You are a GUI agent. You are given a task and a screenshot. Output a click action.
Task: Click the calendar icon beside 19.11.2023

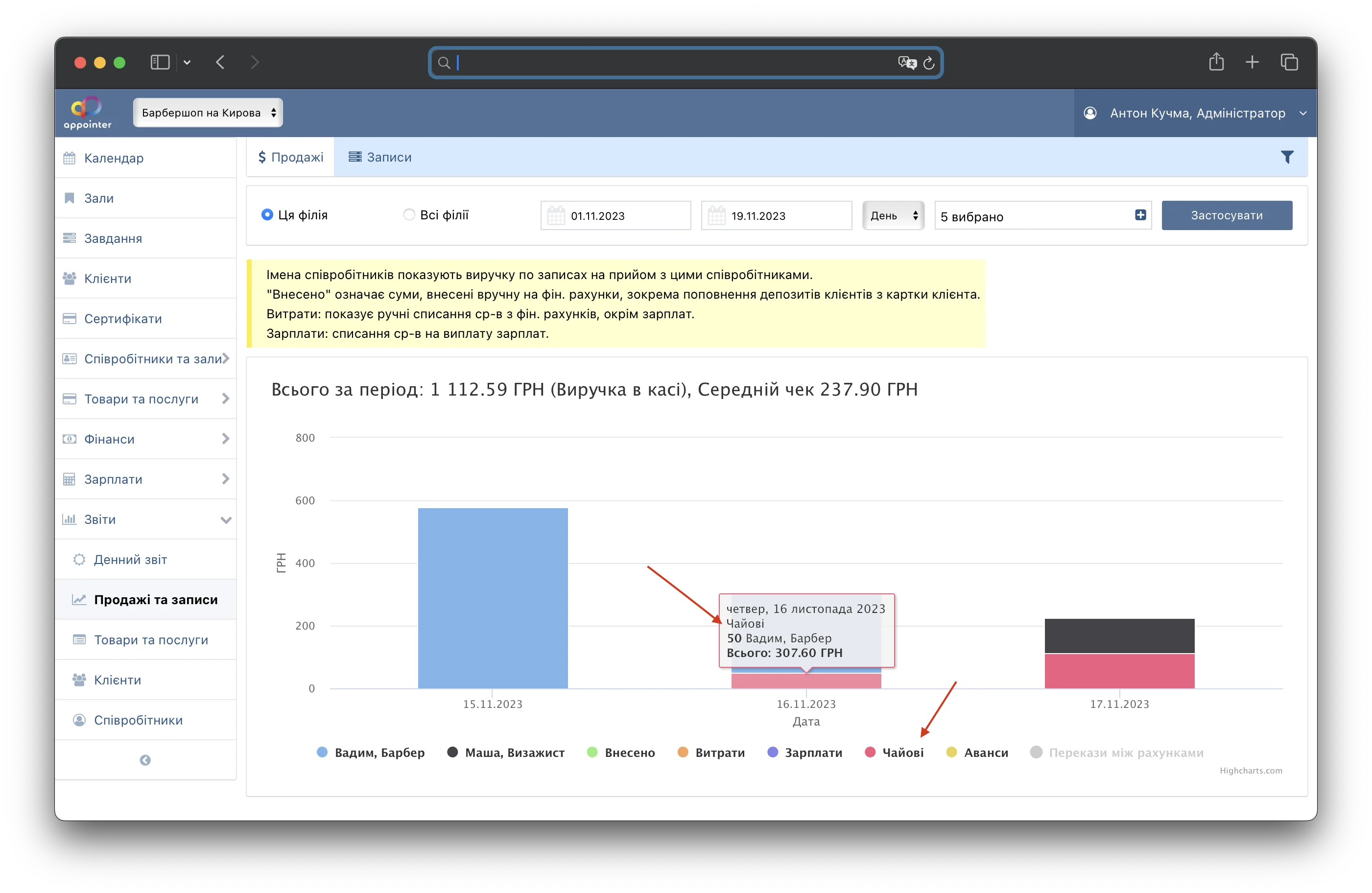716,215
